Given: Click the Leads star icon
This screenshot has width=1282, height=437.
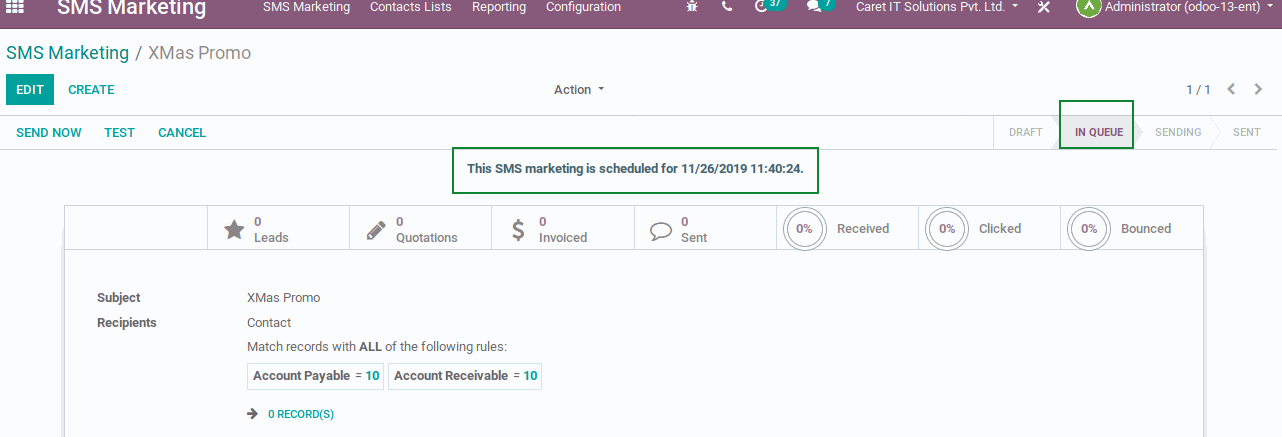Looking at the screenshot, I should pyautogui.click(x=234, y=229).
